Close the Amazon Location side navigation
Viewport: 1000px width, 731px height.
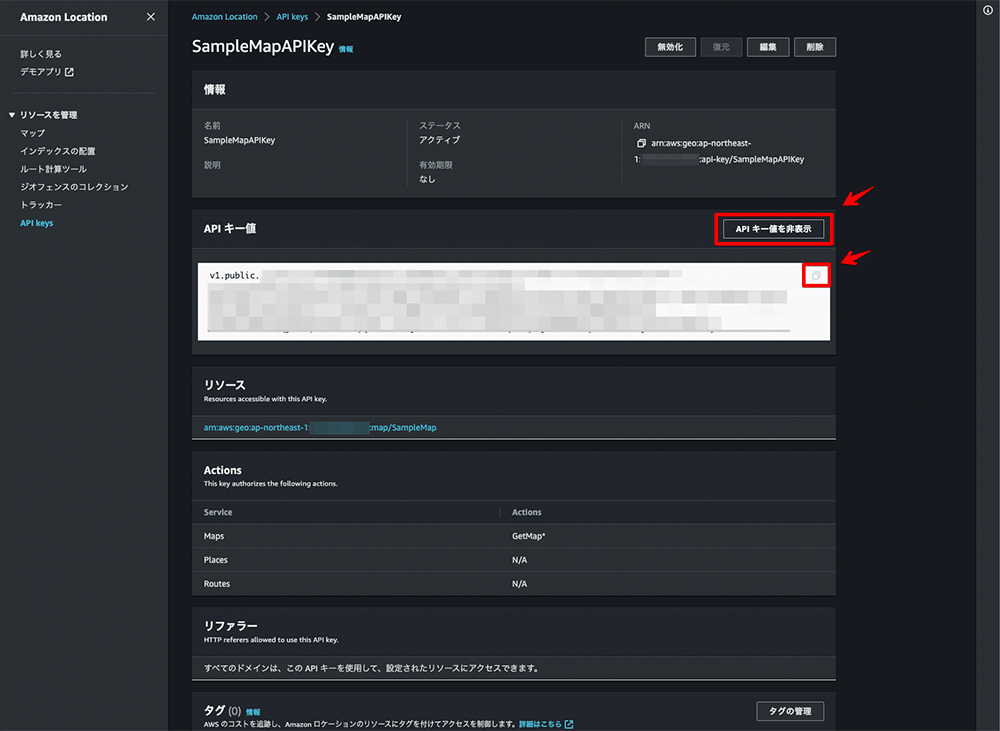coord(151,17)
